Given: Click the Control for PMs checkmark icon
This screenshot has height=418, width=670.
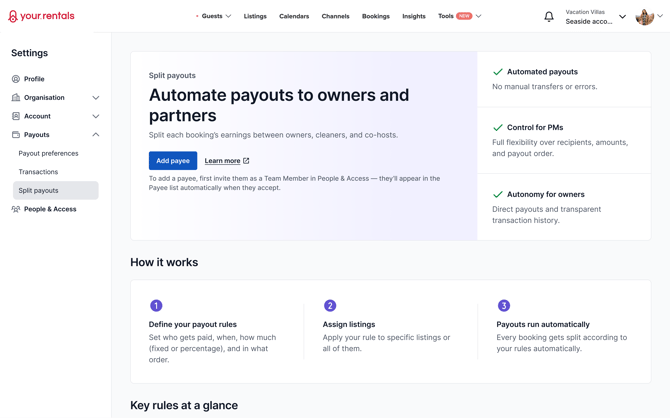Looking at the screenshot, I should click(x=497, y=127).
